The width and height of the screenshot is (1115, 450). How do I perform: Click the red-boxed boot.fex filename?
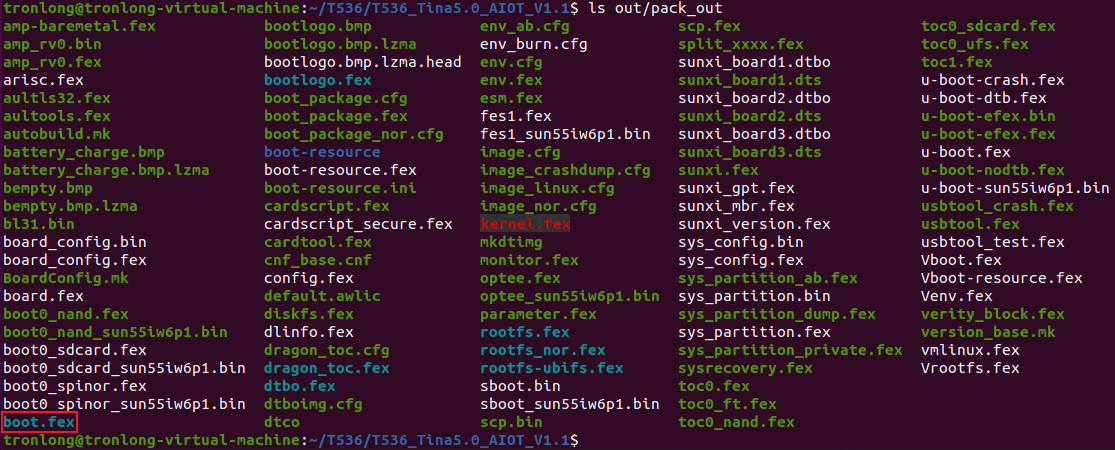click(x=39, y=422)
